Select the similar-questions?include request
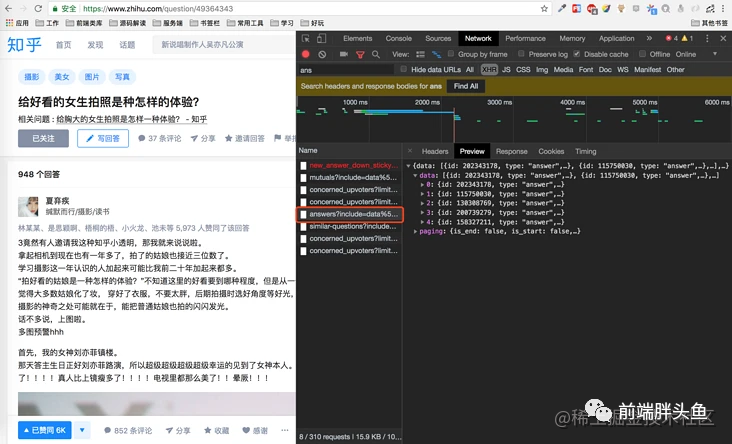The image size is (732, 444). 350,226
